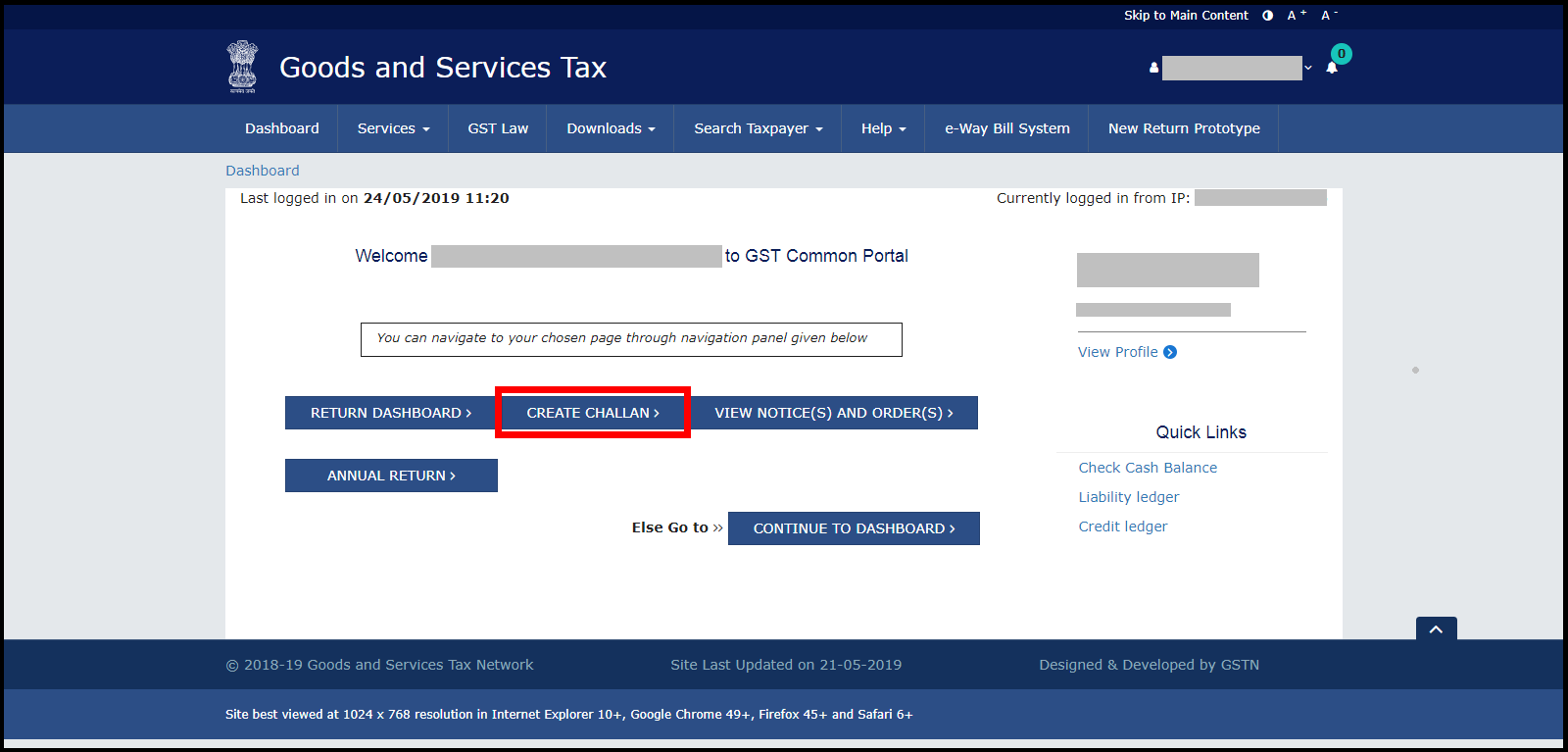Click 'Designed & Developed by GSTN' text

tap(1150, 665)
